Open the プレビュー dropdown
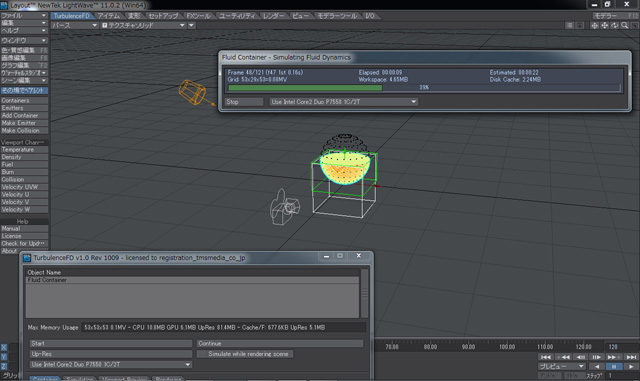The height and width of the screenshot is (381, 640). (561, 366)
